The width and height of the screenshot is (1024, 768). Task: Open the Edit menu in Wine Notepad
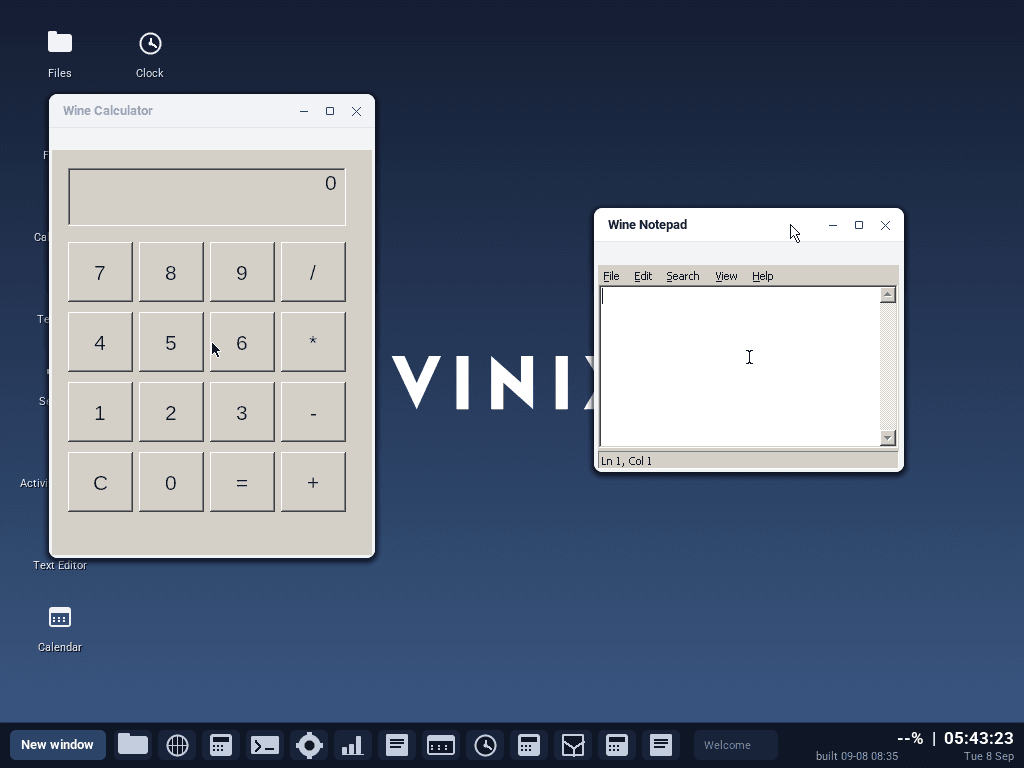click(x=643, y=276)
